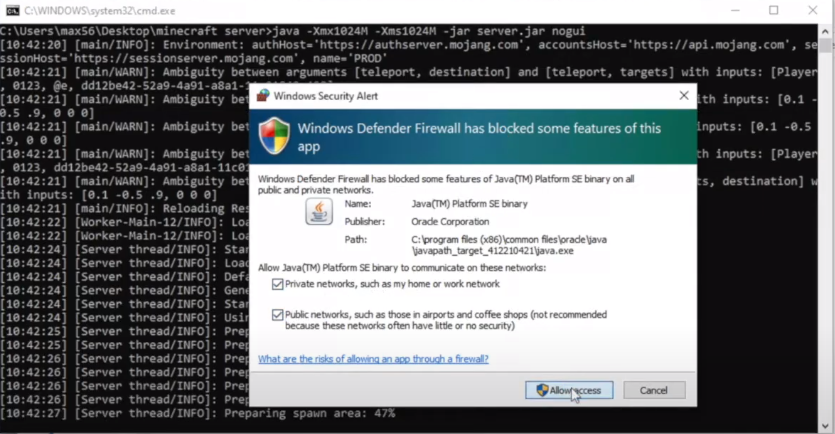Cancel the Windows Security Alert dialog
The width and height of the screenshot is (835, 434).
(654, 390)
